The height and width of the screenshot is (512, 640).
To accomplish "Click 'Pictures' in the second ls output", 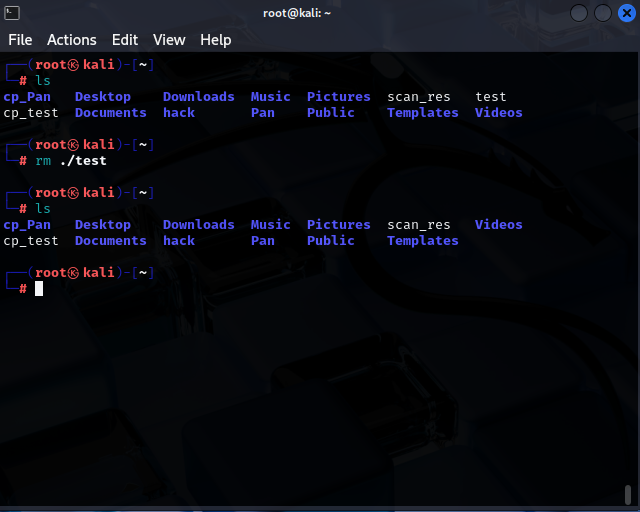I will tap(339, 225).
